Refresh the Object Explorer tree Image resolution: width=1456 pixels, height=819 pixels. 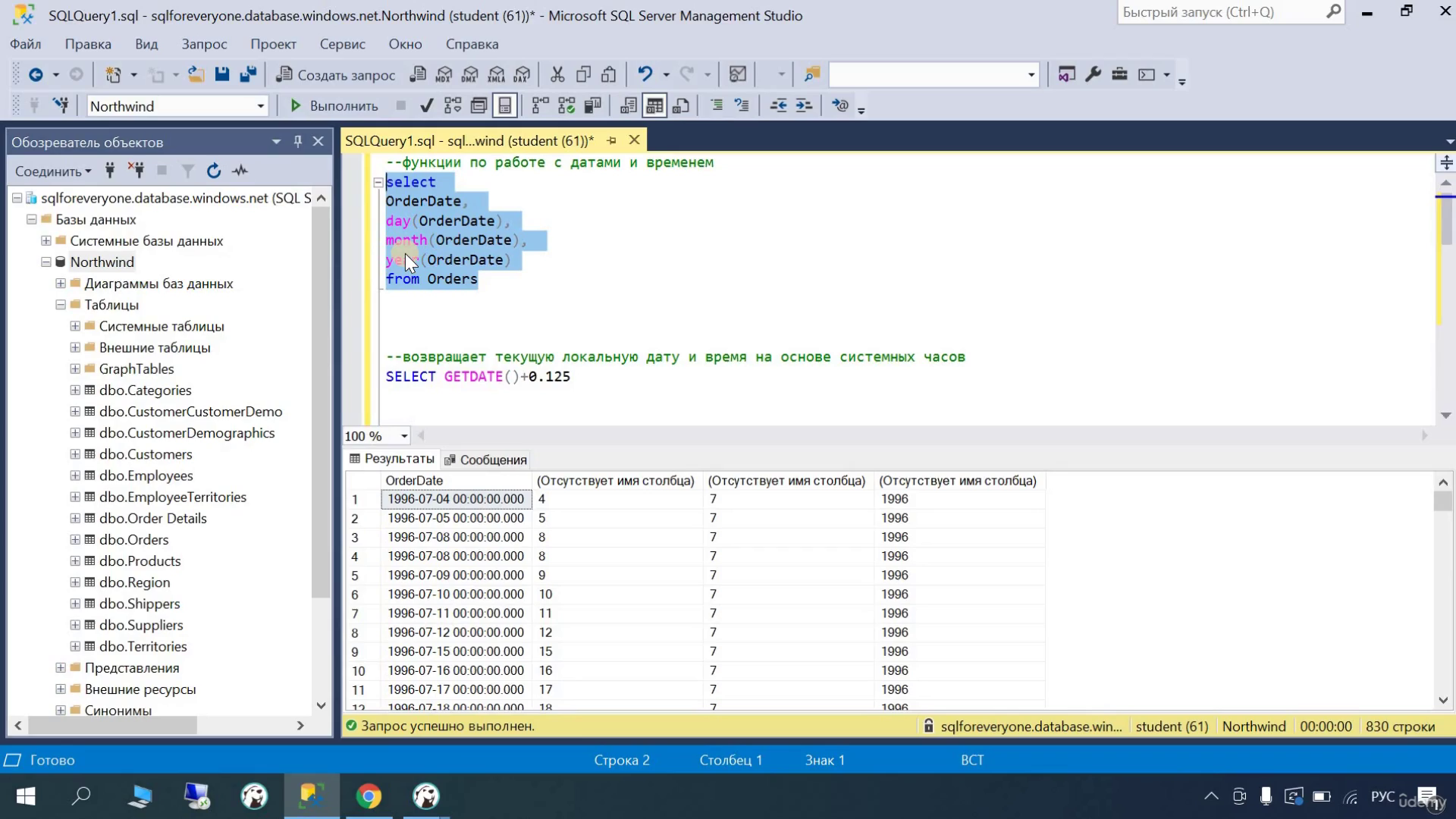(x=214, y=171)
